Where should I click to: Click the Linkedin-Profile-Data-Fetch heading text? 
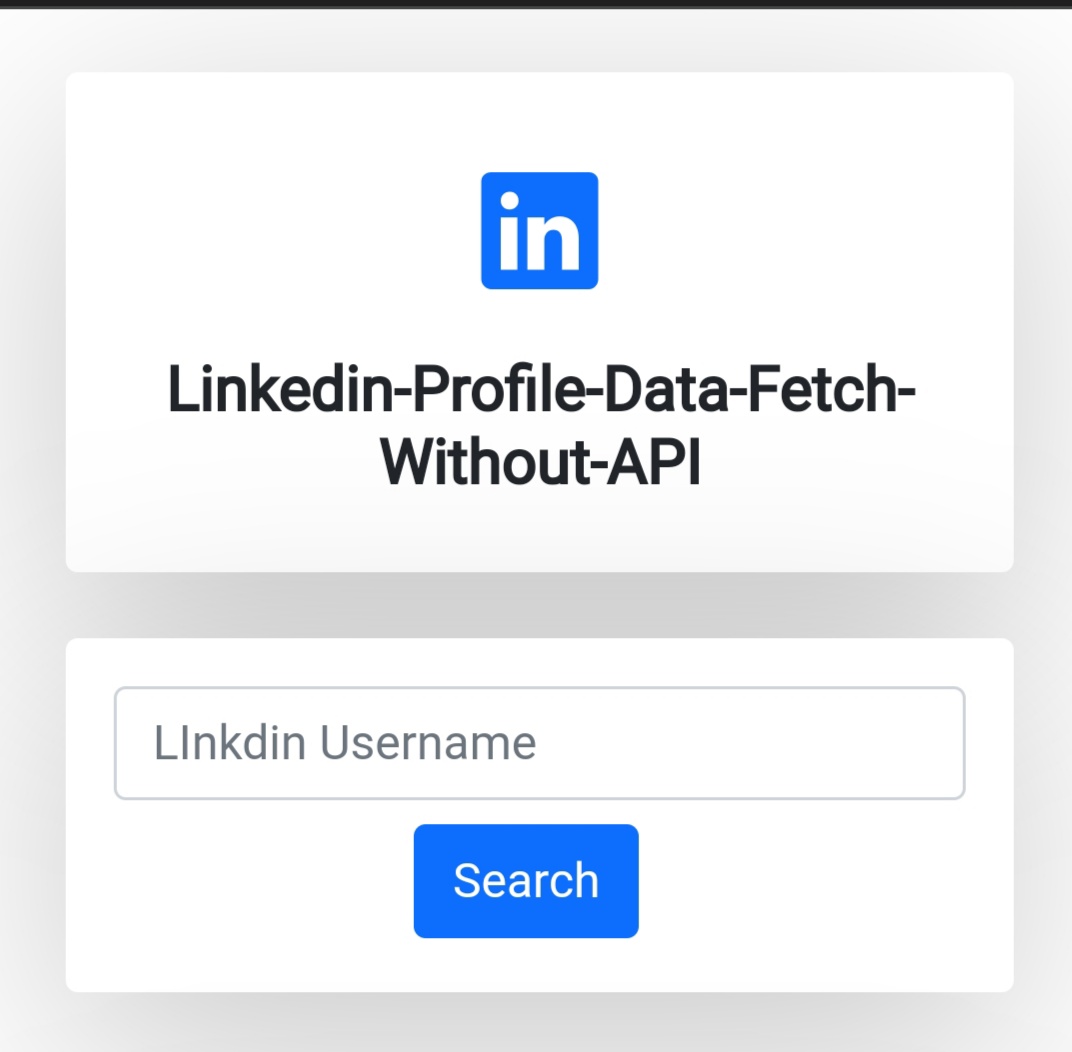(x=541, y=390)
